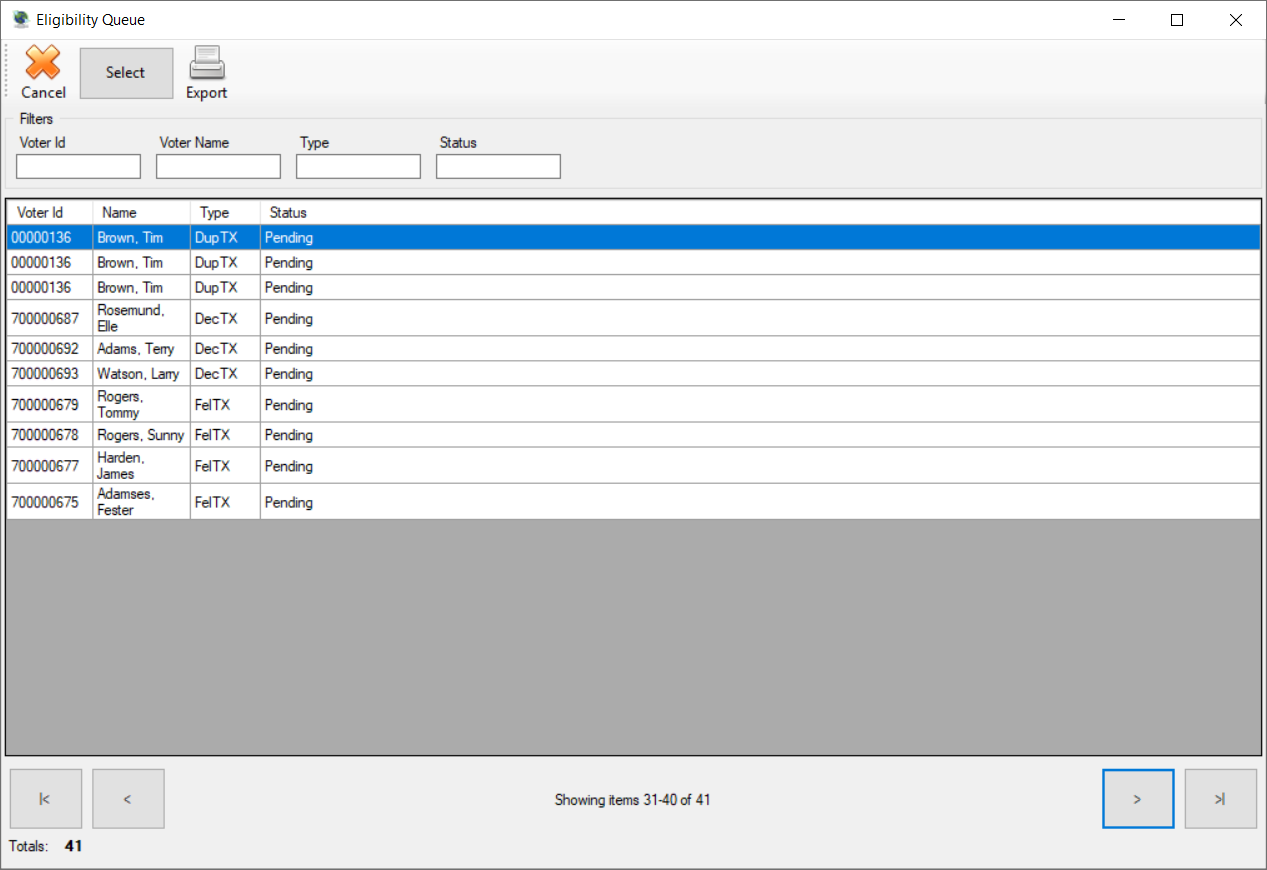The image size is (1267, 870).
Task: Click the Export printer icon
Action: [x=207, y=63]
